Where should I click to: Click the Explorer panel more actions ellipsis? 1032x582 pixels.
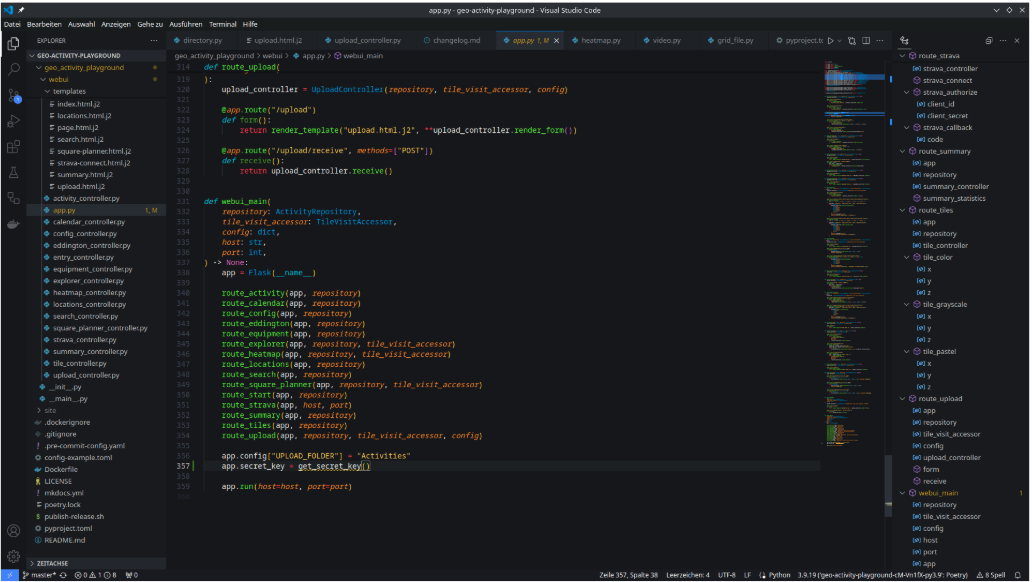point(154,41)
